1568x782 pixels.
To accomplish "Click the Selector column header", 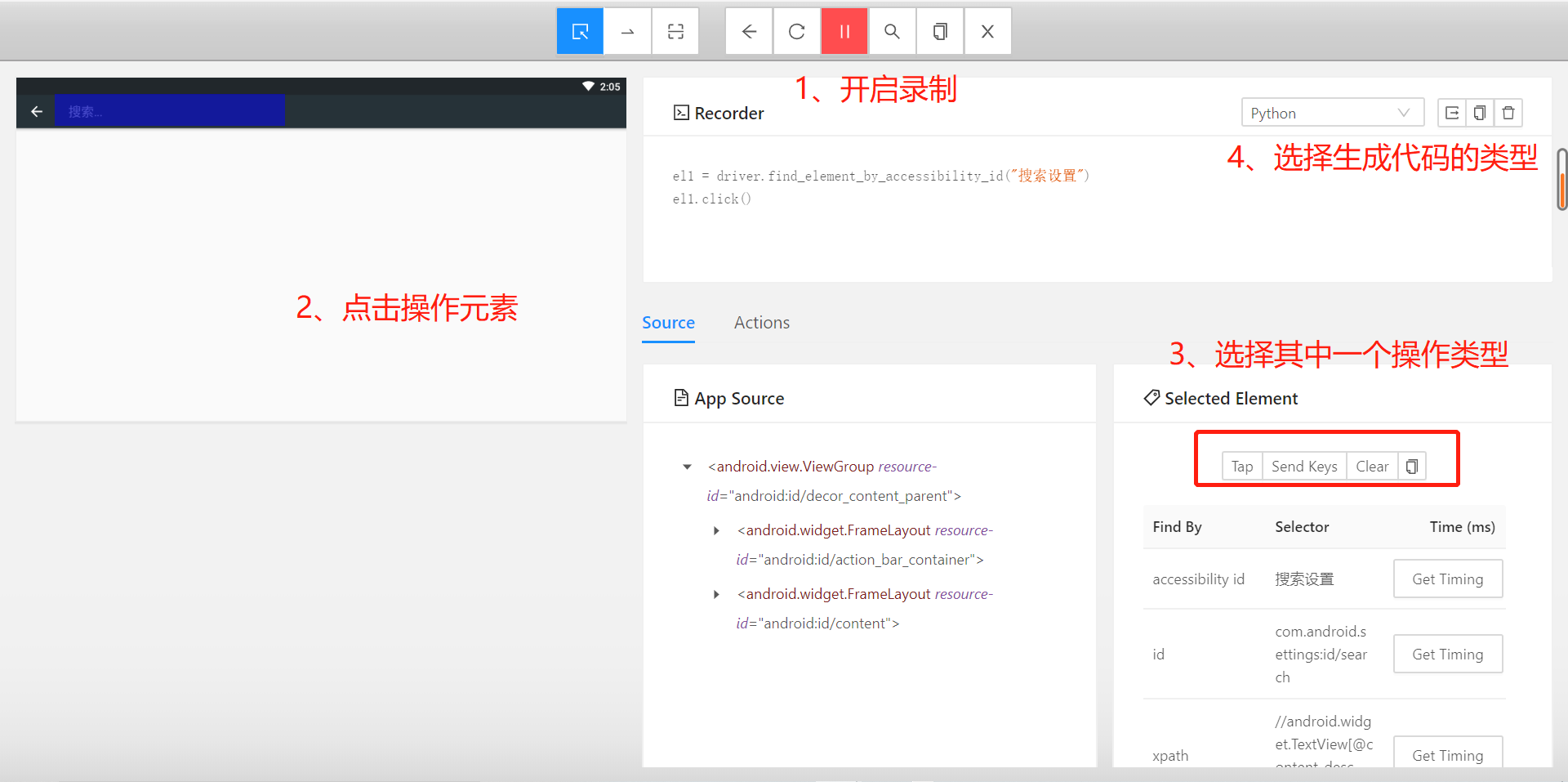I will [x=1302, y=527].
